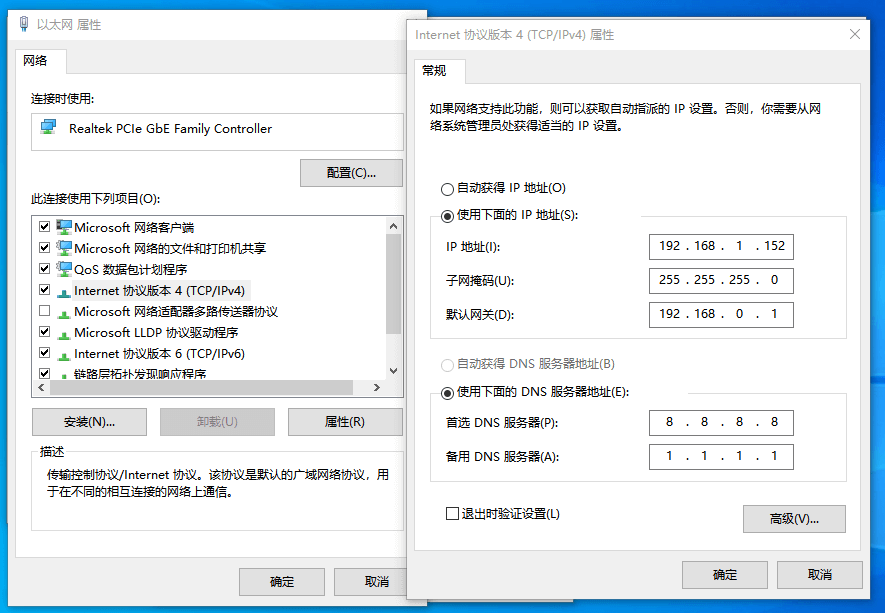Image resolution: width=885 pixels, height=613 pixels.
Task: Click the 安装 button
Action: click(x=89, y=422)
